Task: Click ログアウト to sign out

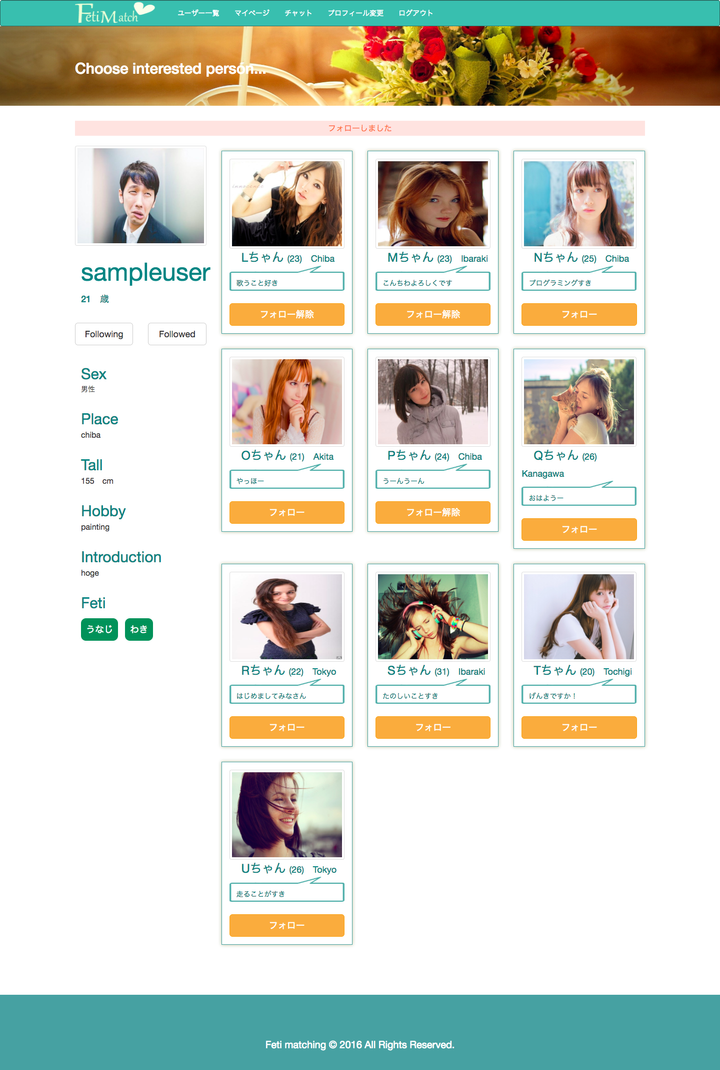Action: click(416, 13)
